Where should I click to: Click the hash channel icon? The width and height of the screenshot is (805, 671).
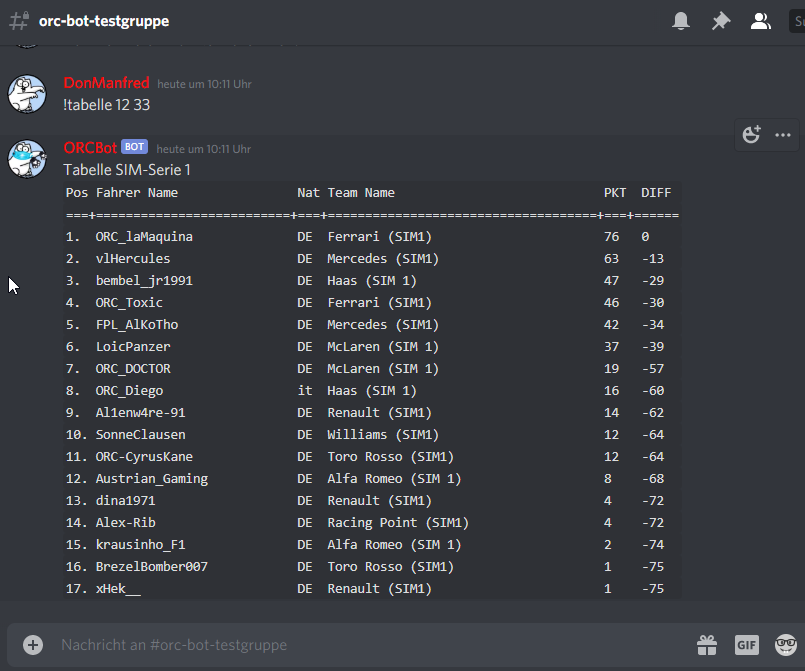tap(18, 21)
